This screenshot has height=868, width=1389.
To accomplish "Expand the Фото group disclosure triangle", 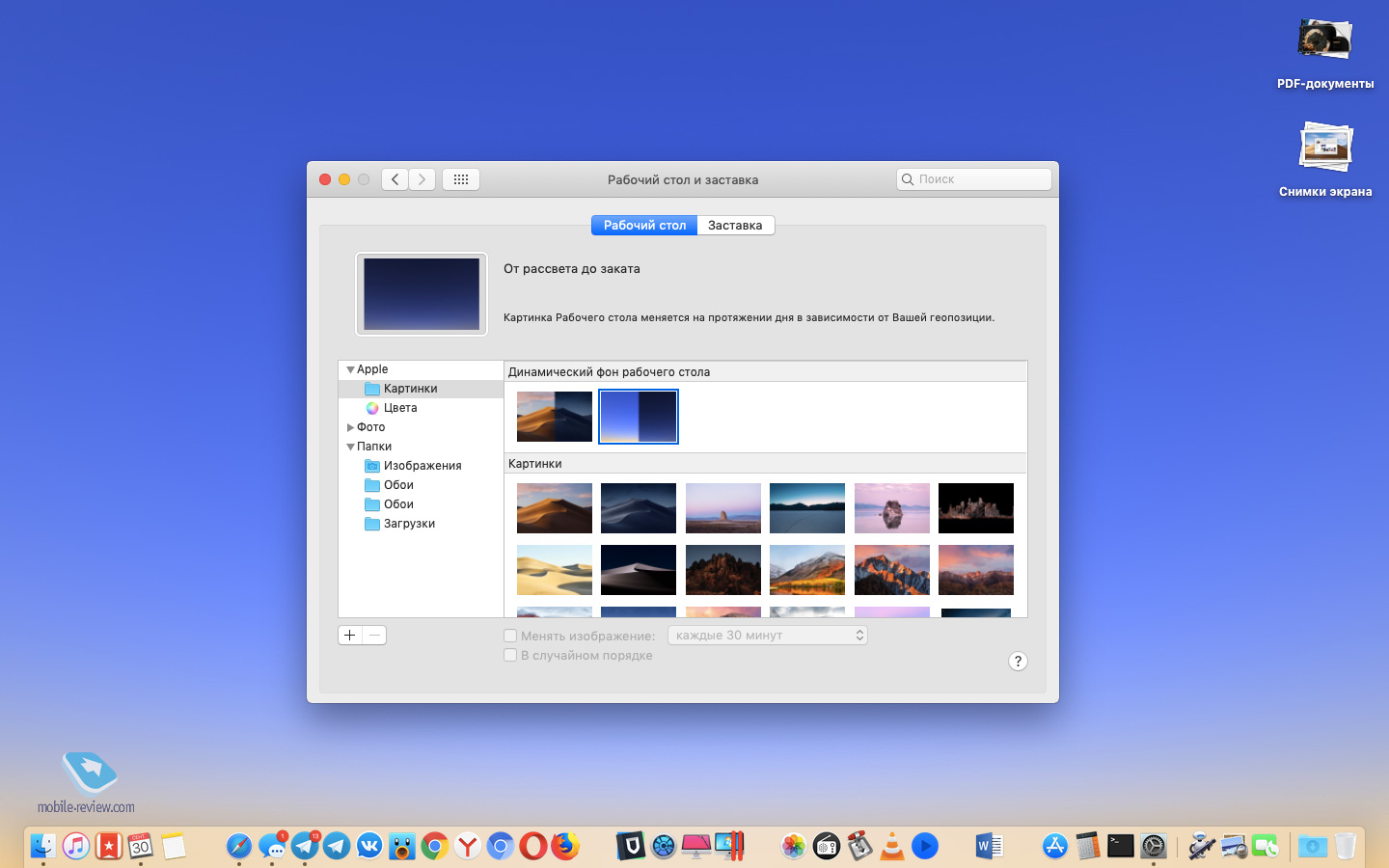I will pos(350,427).
